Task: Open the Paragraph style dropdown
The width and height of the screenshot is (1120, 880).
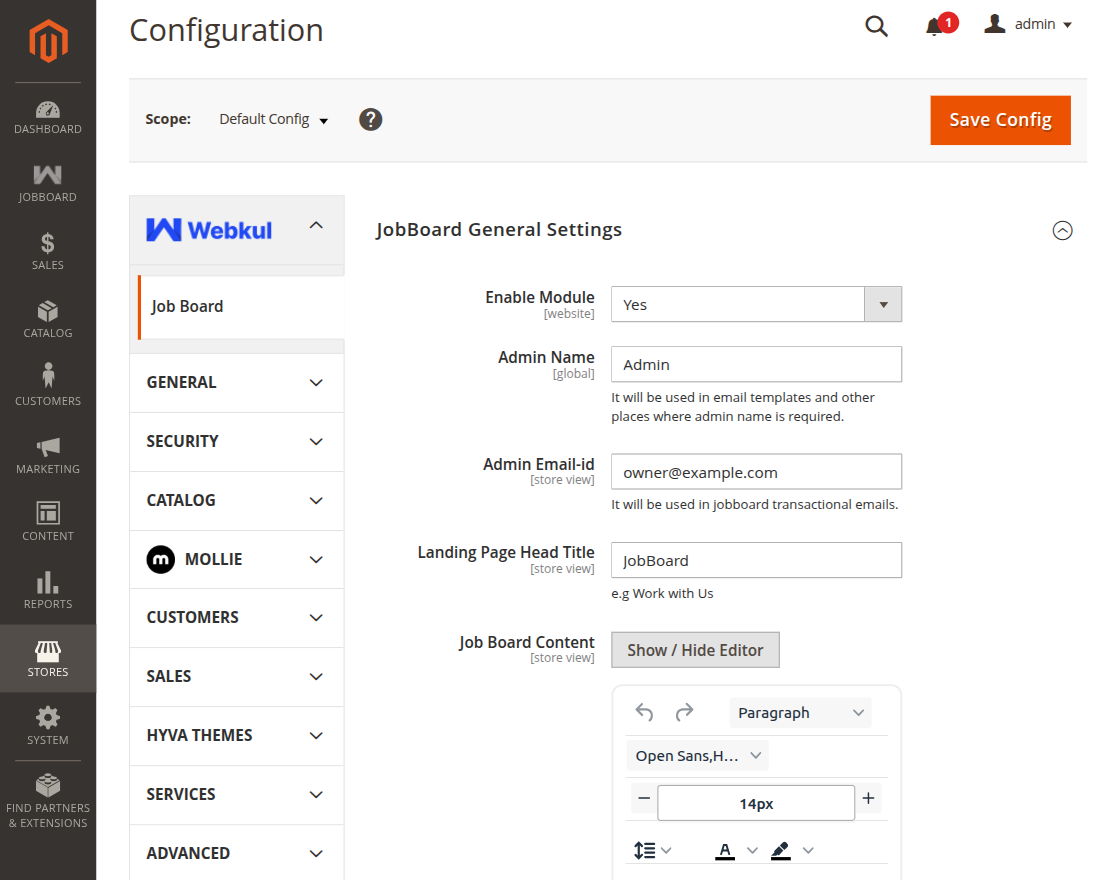Action: [800, 712]
